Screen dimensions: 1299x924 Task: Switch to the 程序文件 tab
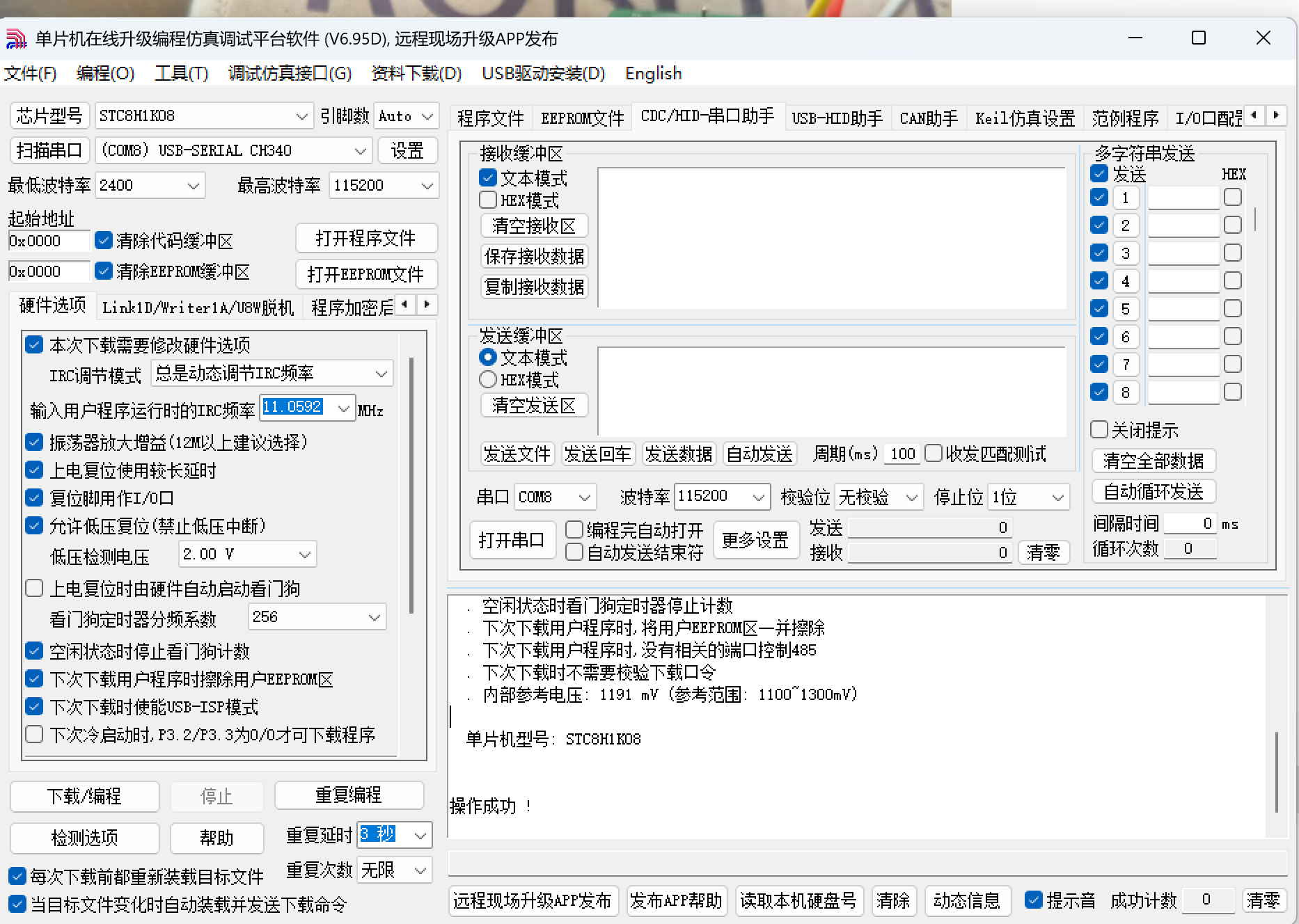491,118
